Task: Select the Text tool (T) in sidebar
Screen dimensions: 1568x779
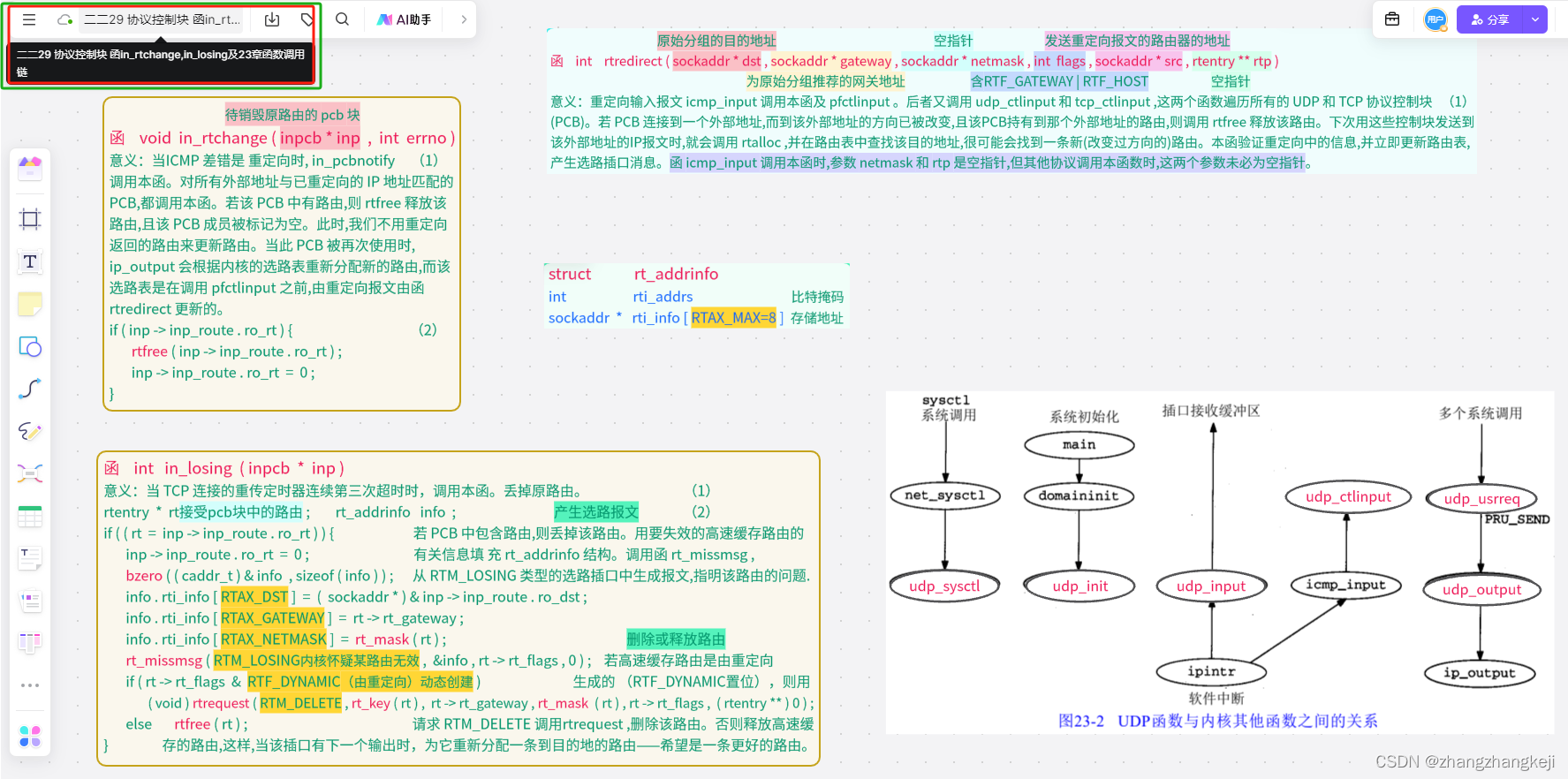Action: click(x=30, y=261)
